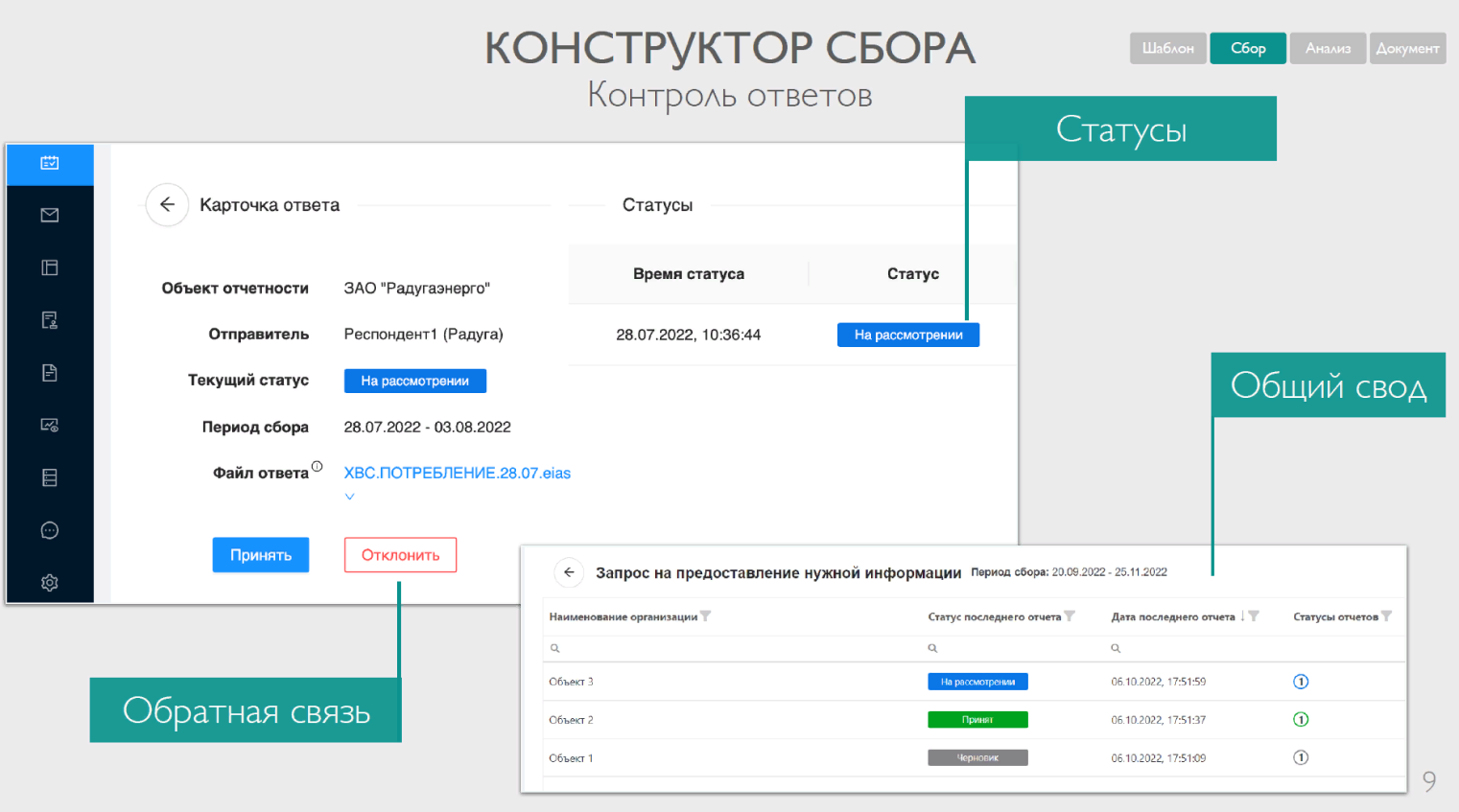Image resolution: width=1459 pixels, height=812 pixels.
Task: Switch to the Документ tab
Action: click(x=1407, y=48)
